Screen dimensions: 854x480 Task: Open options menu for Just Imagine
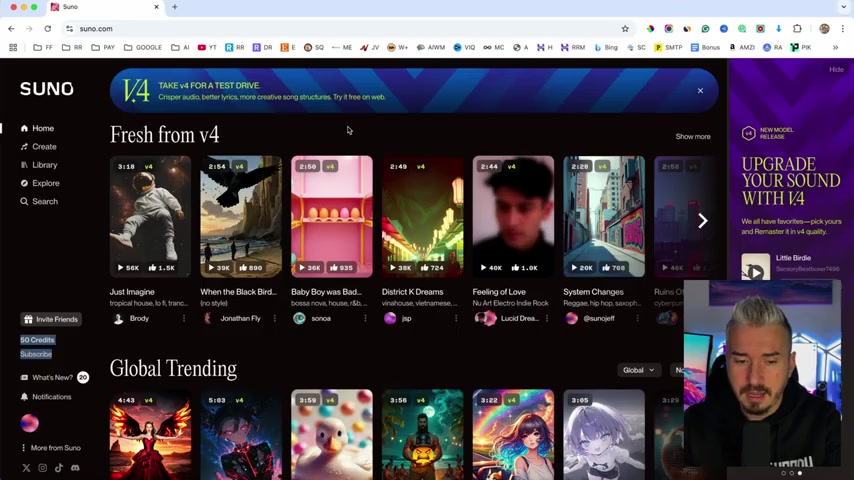pyautogui.click(x=184, y=319)
